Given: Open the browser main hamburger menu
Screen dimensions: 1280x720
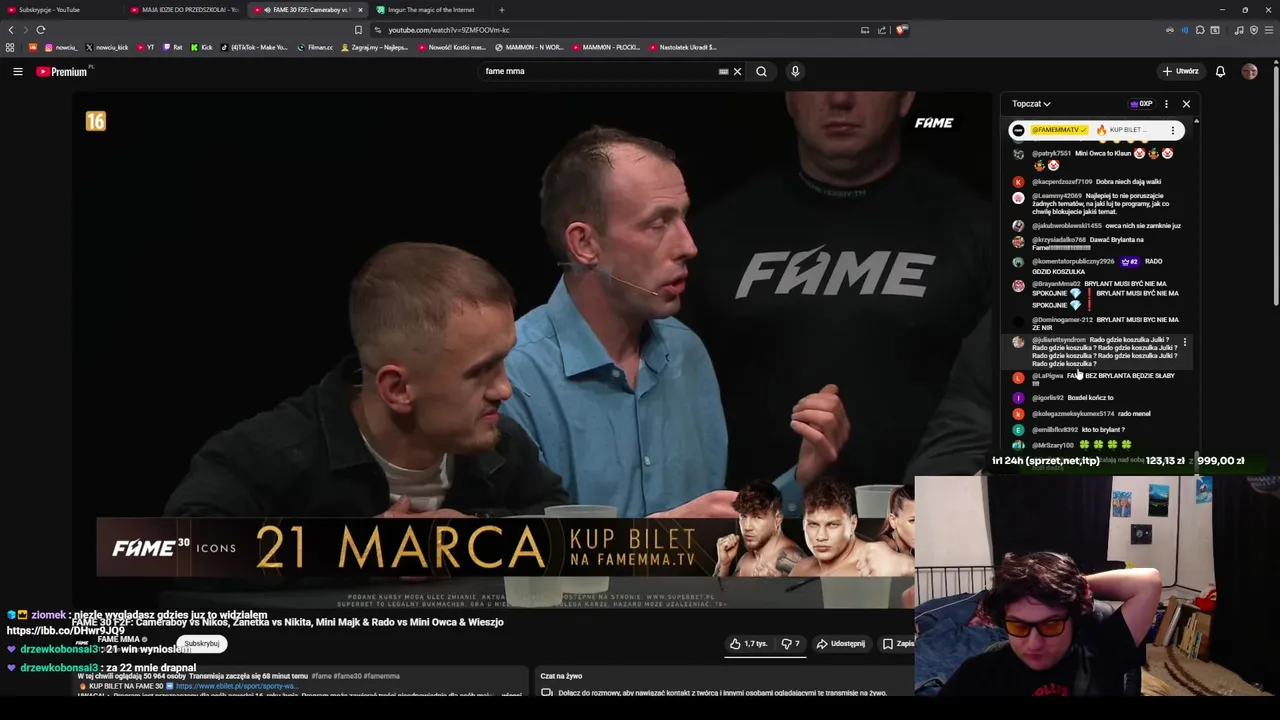Looking at the screenshot, I should pyautogui.click(x=1269, y=30).
